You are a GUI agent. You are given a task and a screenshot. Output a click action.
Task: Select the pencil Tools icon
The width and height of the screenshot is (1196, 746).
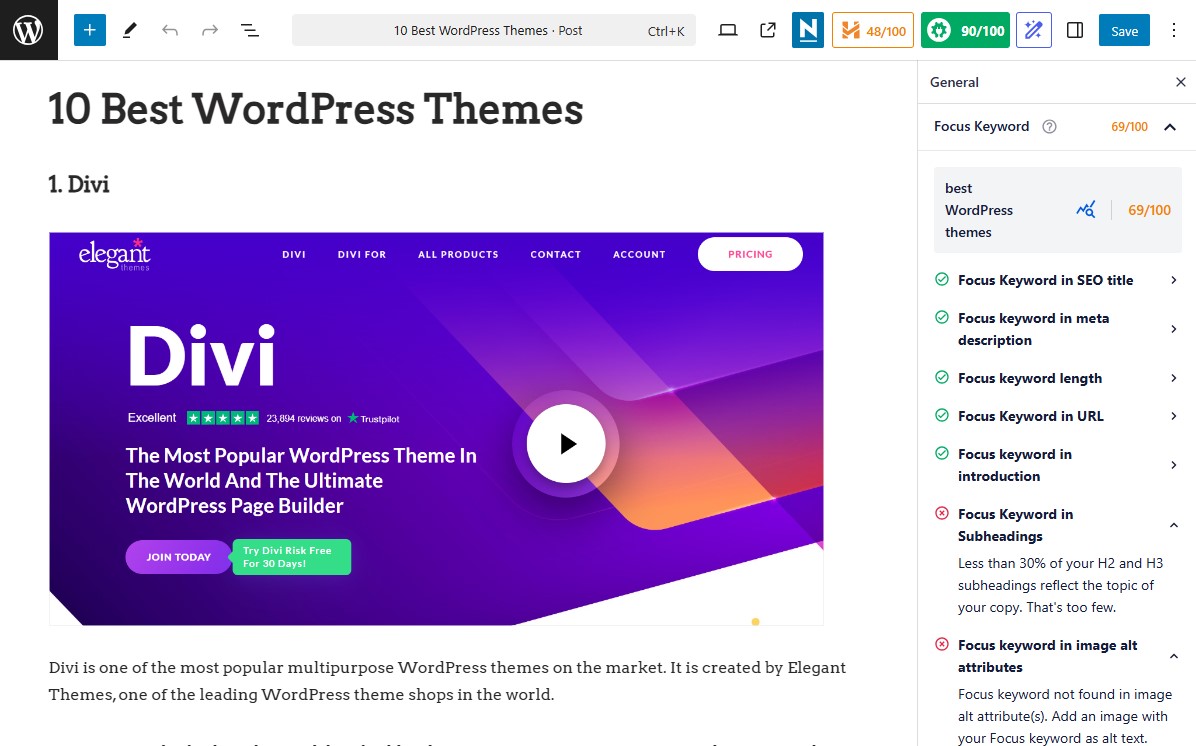pos(130,31)
